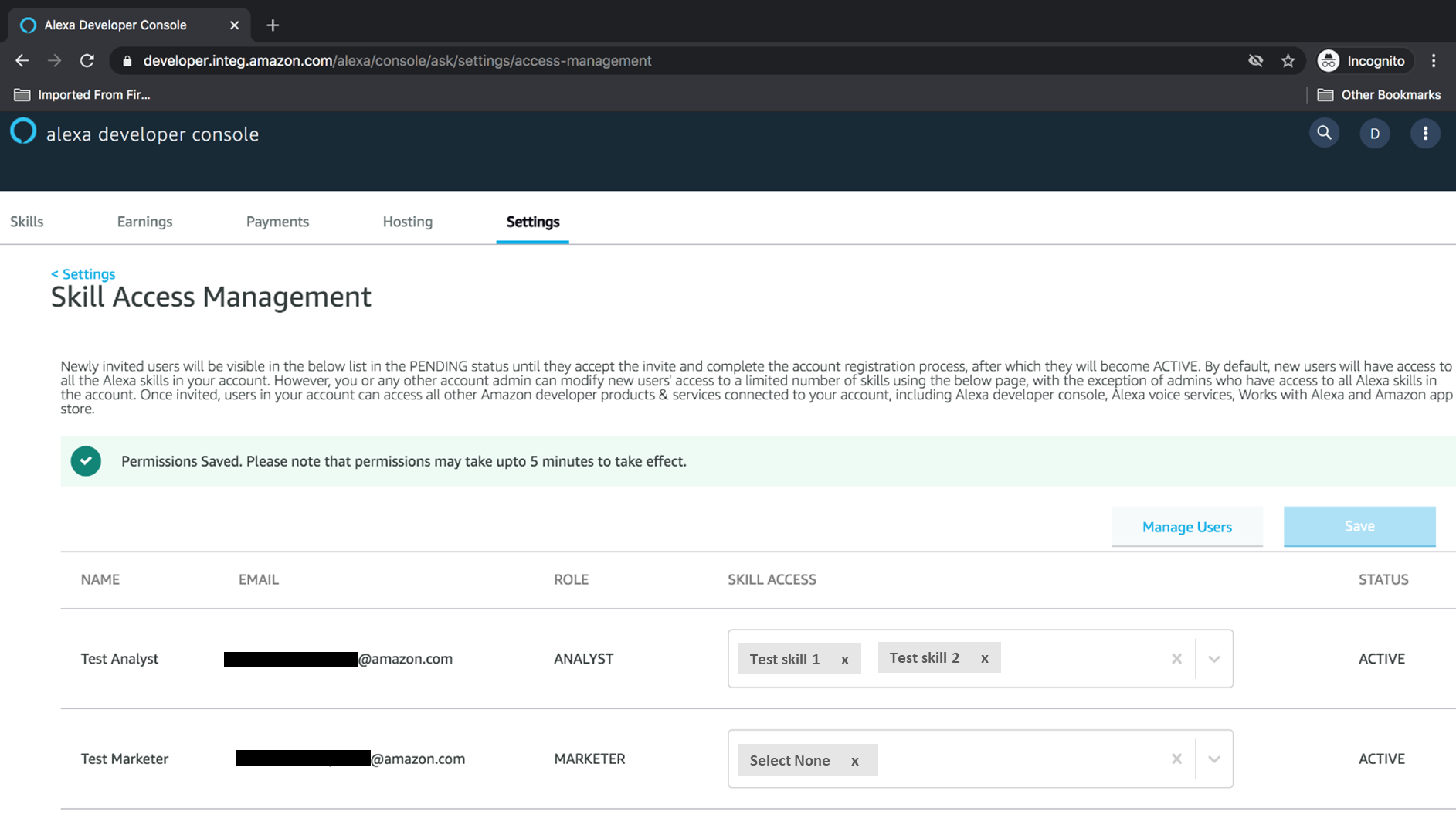1456x825 pixels.
Task: Switch to the Earnings tab
Action: pyautogui.click(x=144, y=222)
